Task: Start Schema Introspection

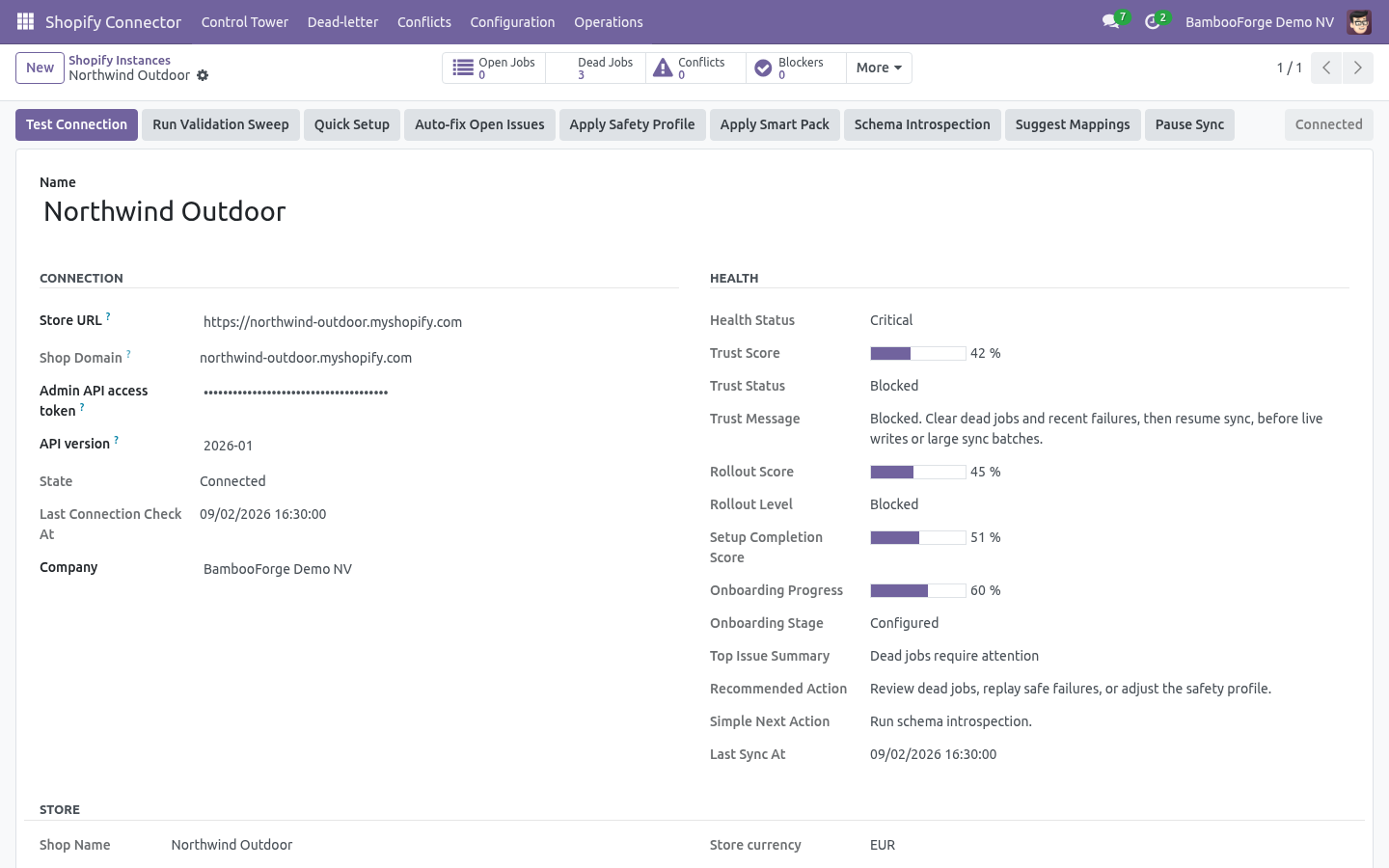Action: click(922, 124)
